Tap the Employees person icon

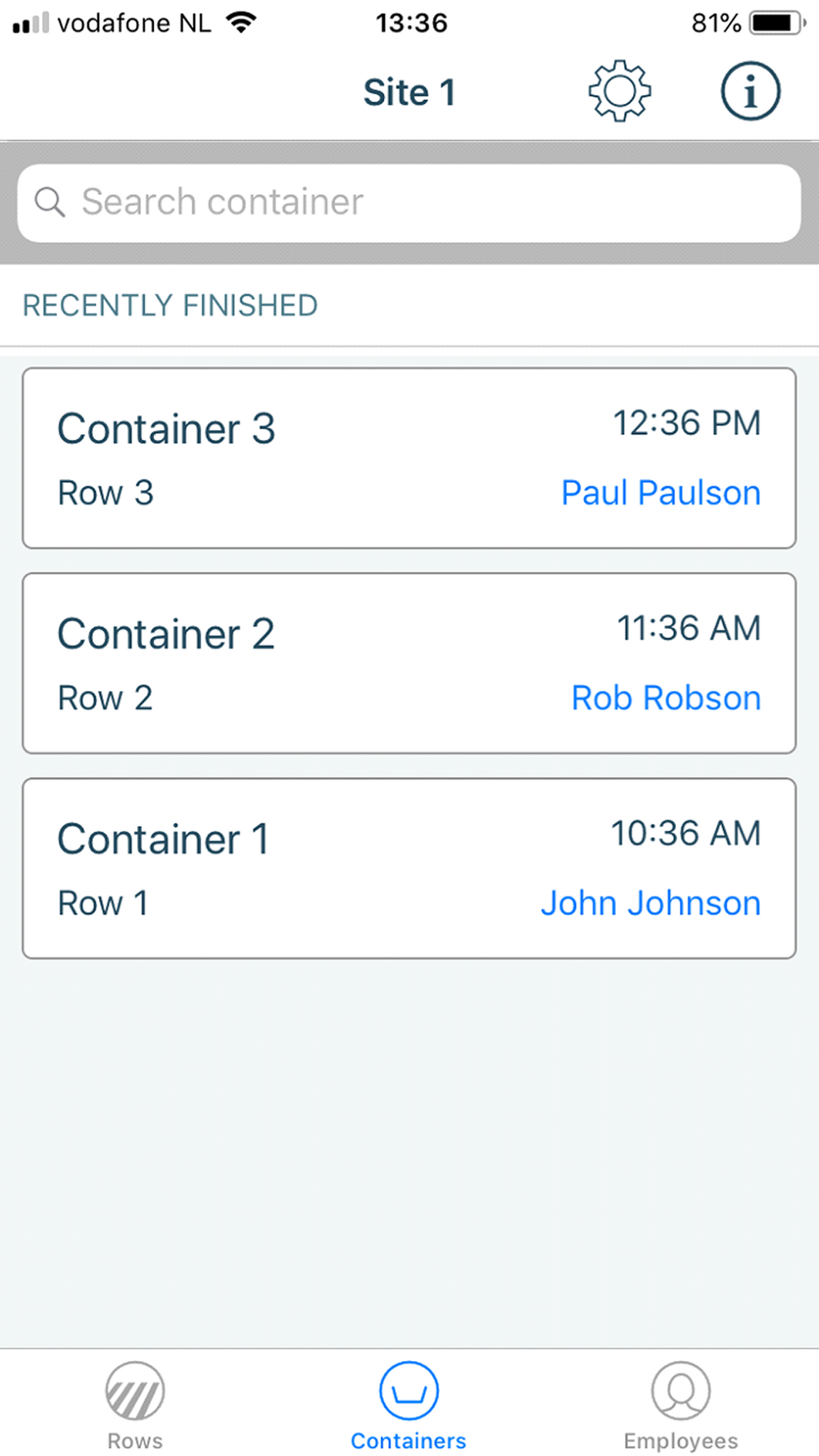click(x=681, y=1390)
